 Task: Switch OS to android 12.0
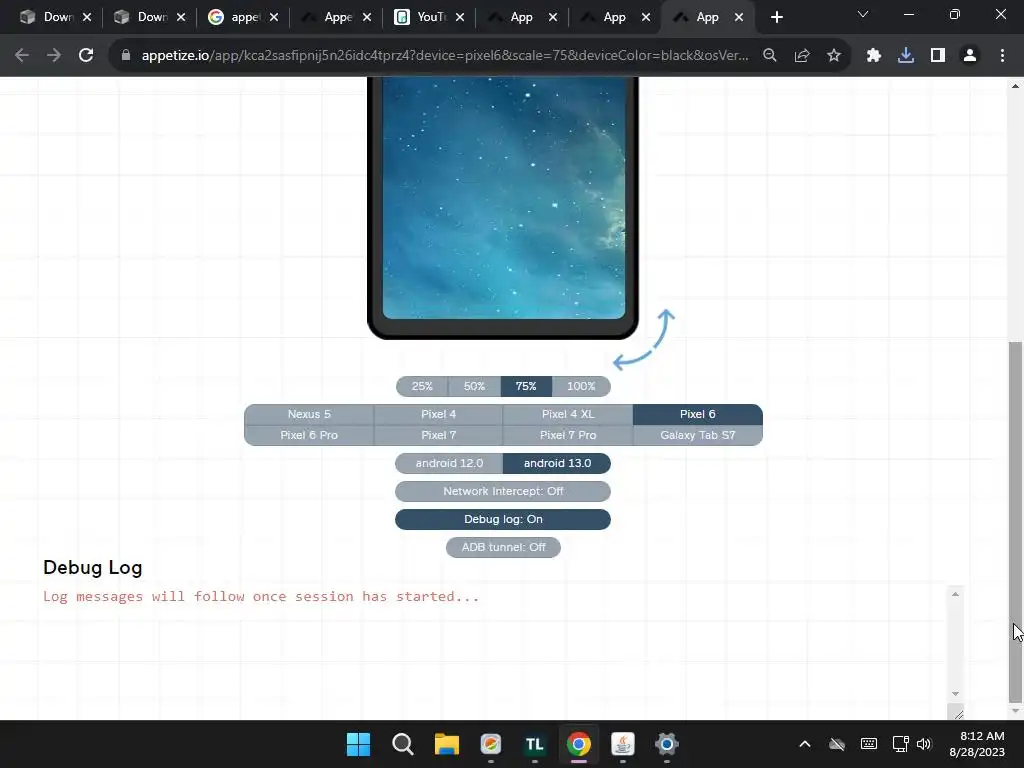[449, 463]
